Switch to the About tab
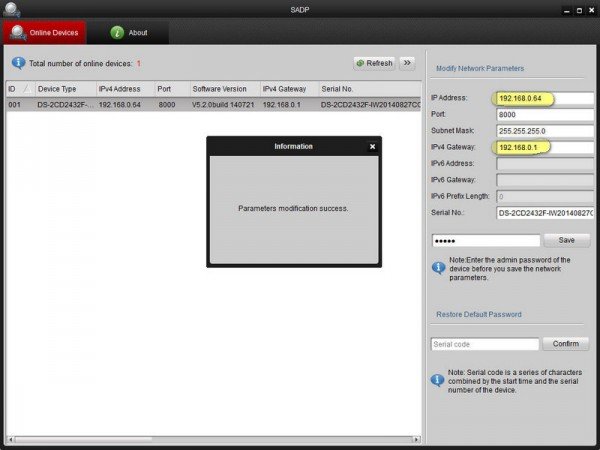The width and height of the screenshot is (600, 450). (129, 33)
